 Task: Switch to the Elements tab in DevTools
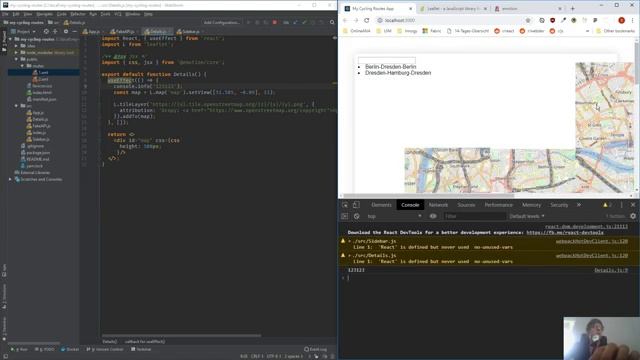coord(382,205)
